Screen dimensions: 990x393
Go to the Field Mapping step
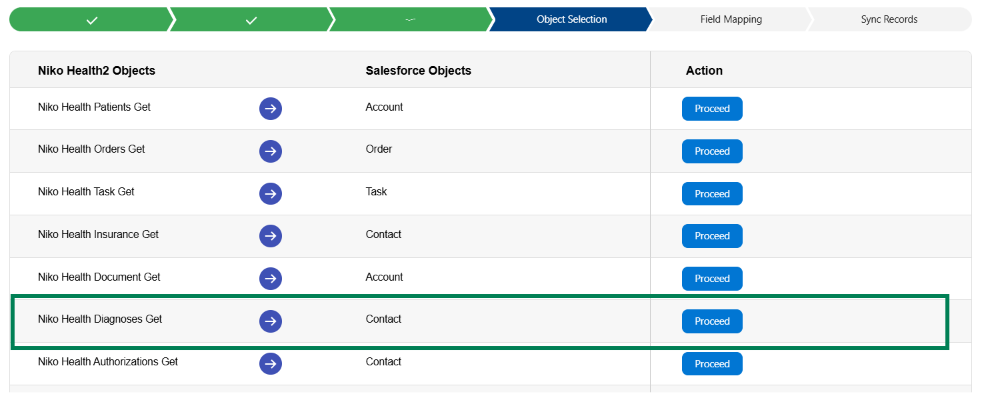click(x=731, y=20)
